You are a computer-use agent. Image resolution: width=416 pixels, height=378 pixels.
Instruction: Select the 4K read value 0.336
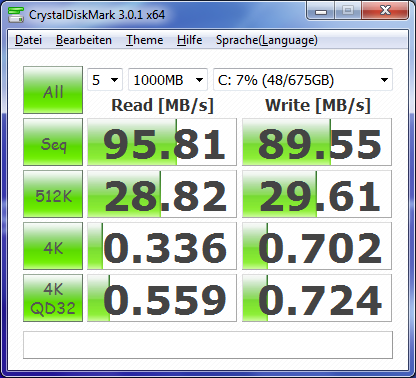162,246
